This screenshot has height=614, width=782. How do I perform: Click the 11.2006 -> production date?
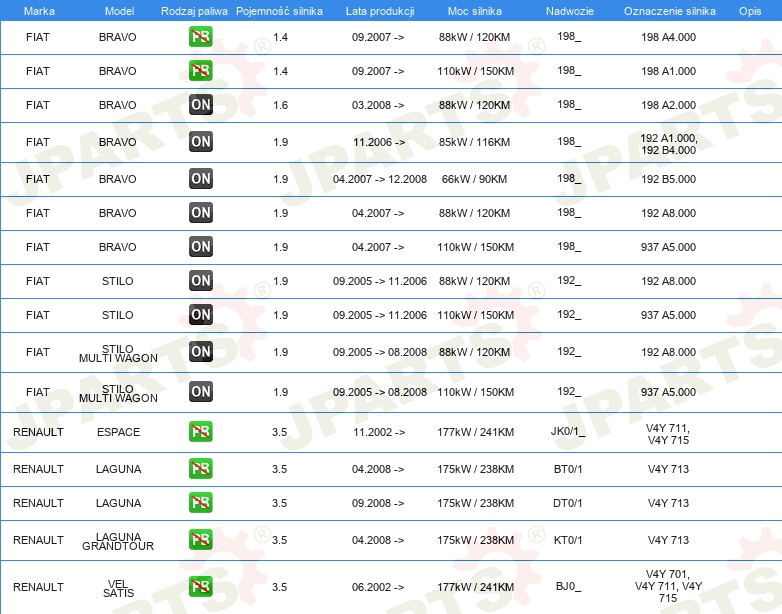(379, 142)
